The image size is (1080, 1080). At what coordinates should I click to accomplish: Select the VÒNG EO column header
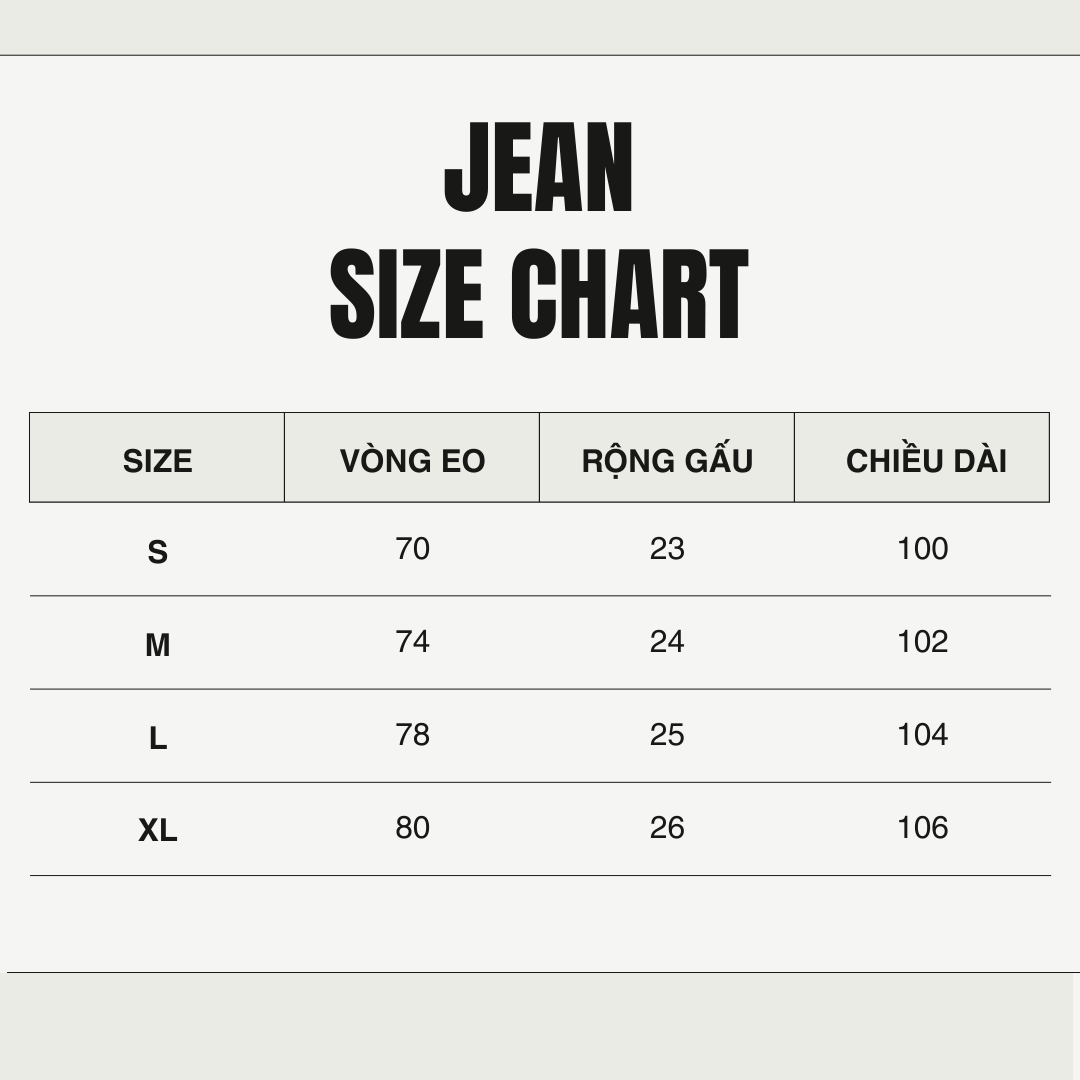412,457
